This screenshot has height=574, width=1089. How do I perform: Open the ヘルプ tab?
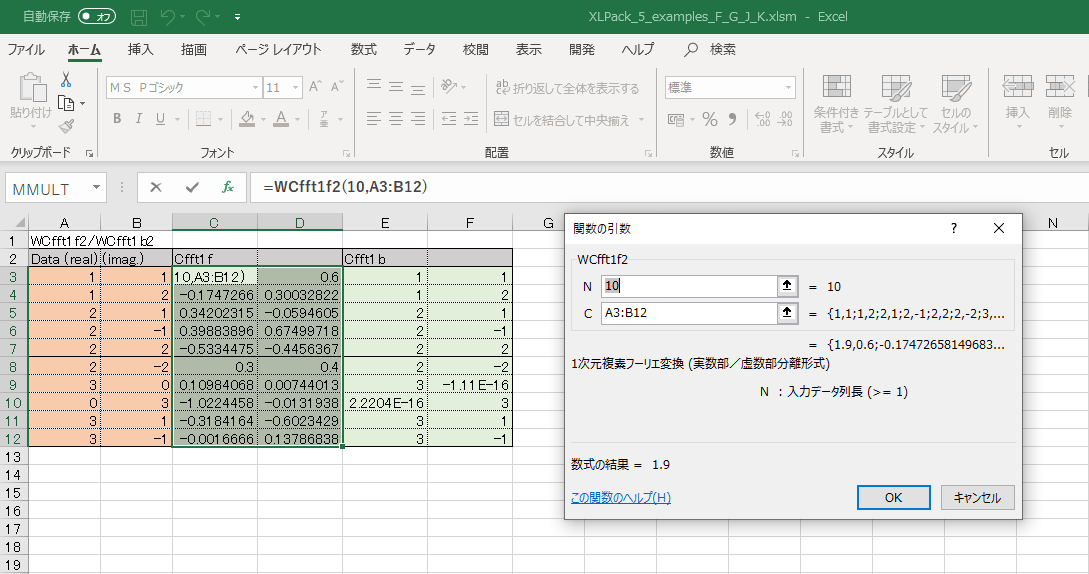[x=638, y=49]
